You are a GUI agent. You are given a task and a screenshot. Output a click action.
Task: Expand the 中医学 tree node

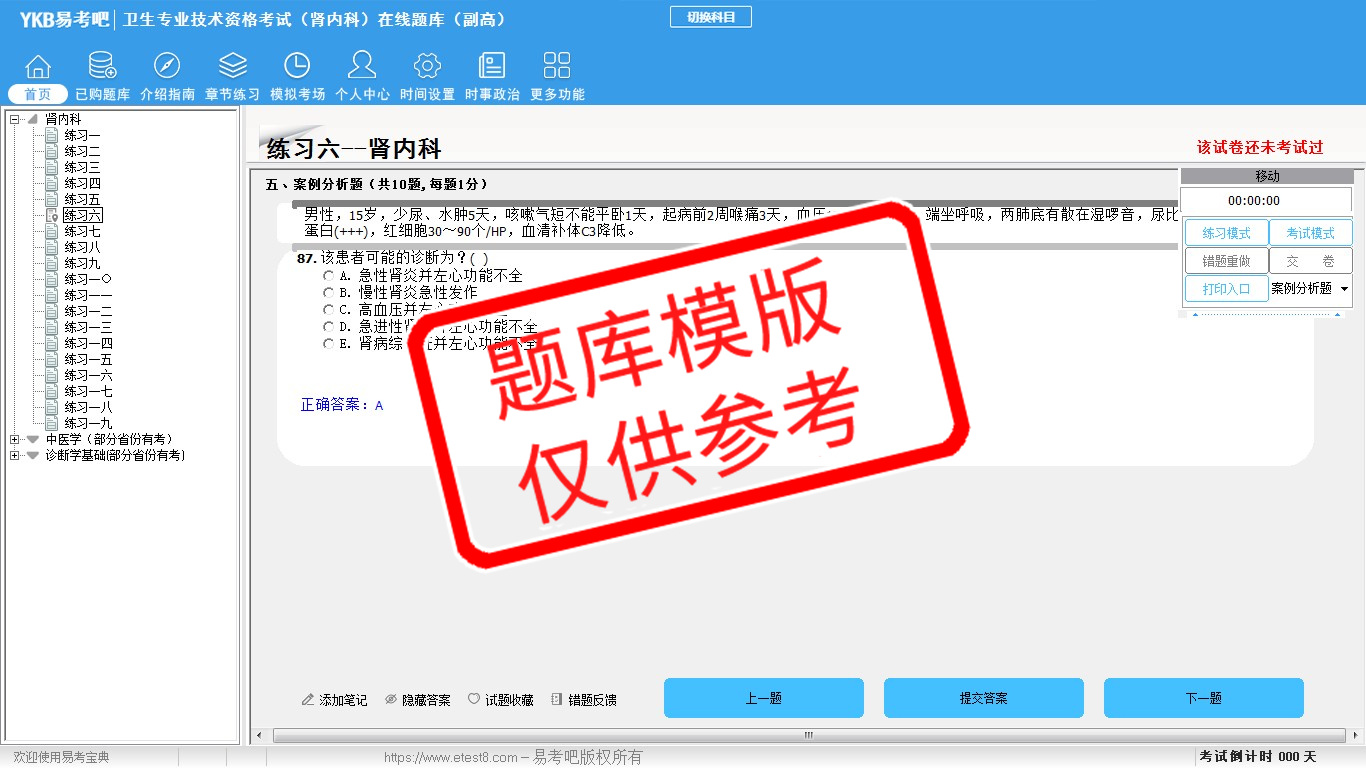(15, 440)
